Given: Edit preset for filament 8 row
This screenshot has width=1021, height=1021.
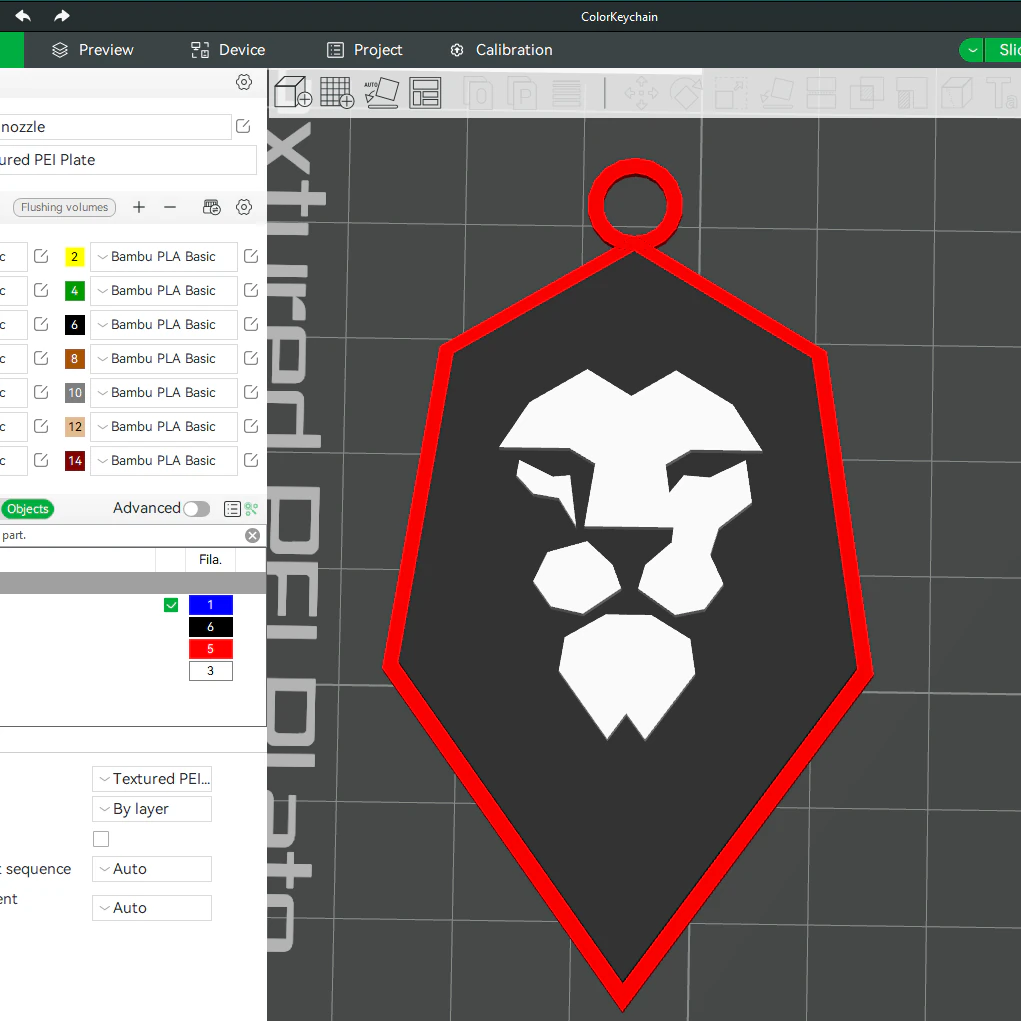Looking at the screenshot, I should click(251, 357).
